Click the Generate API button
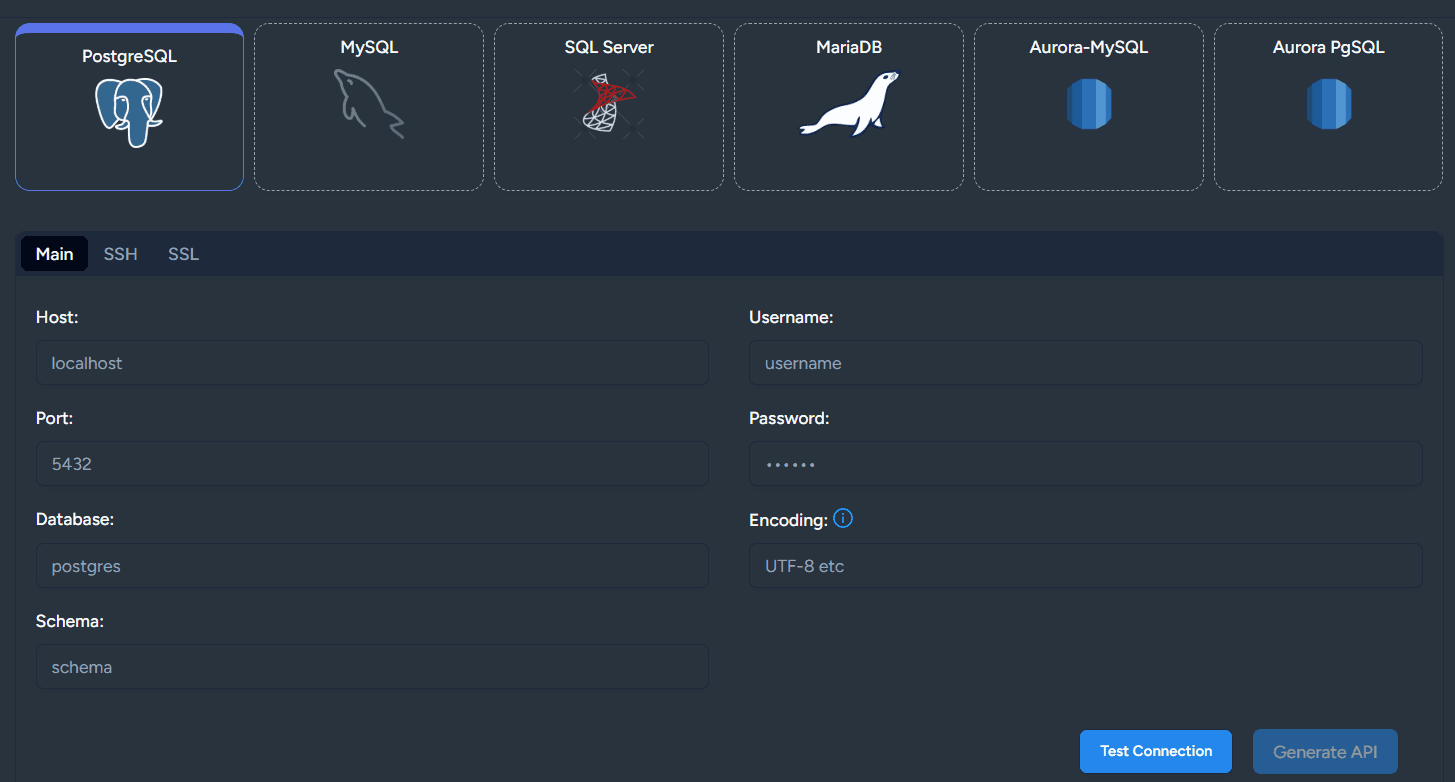Image resolution: width=1455 pixels, height=782 pixels. coord(1325,752)
